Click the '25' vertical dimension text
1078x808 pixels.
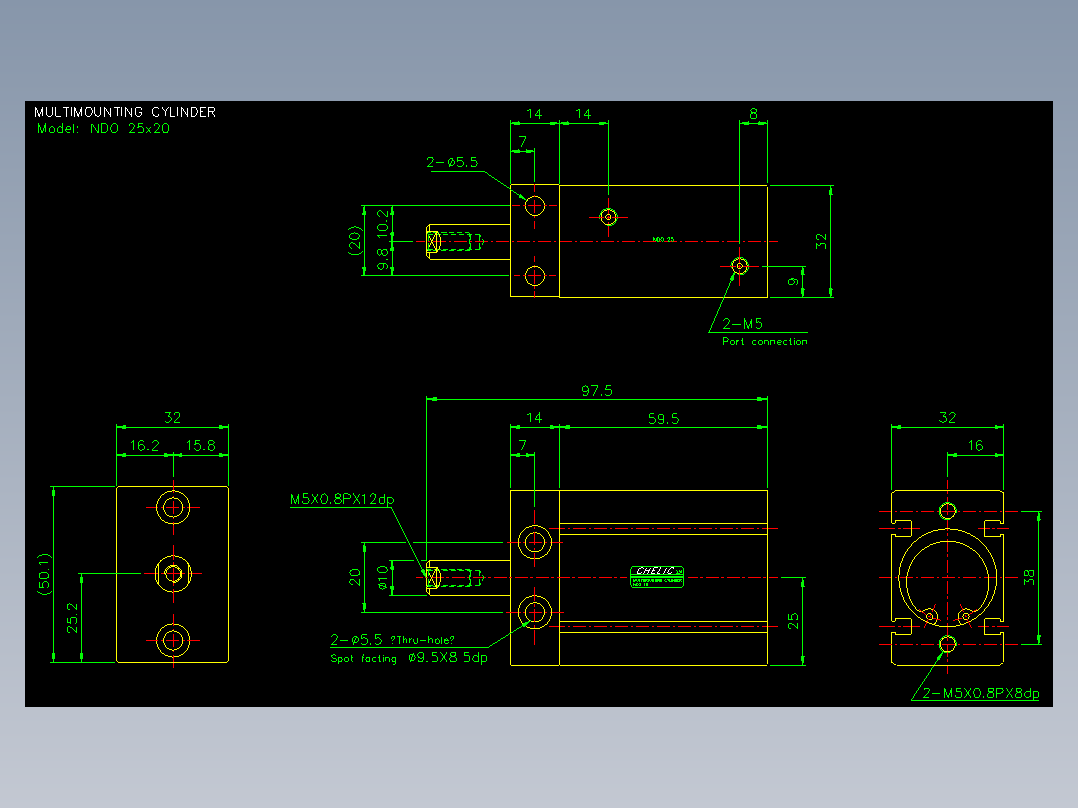point(793,621)
